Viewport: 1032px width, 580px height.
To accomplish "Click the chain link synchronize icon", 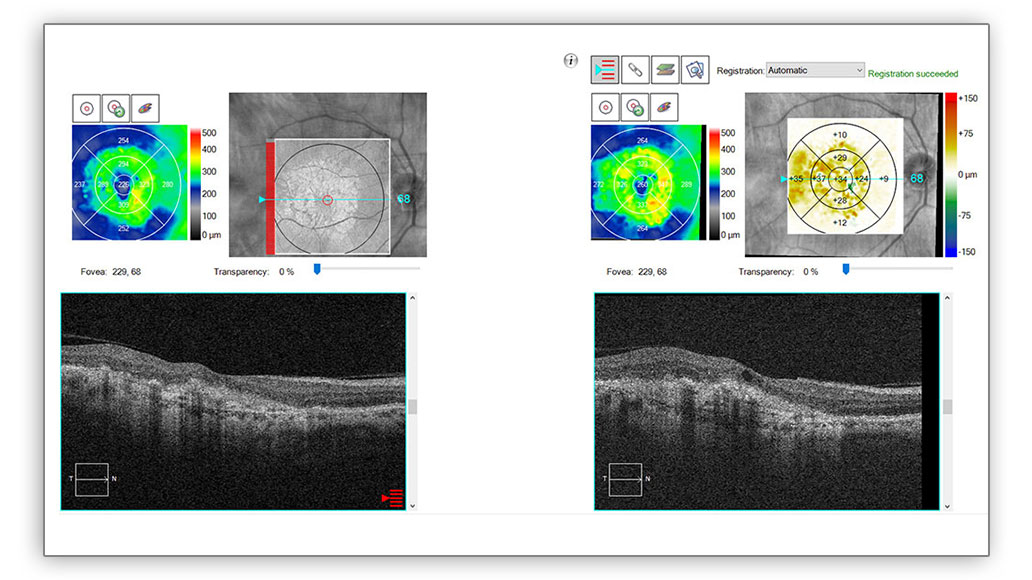I will (634, 69).
